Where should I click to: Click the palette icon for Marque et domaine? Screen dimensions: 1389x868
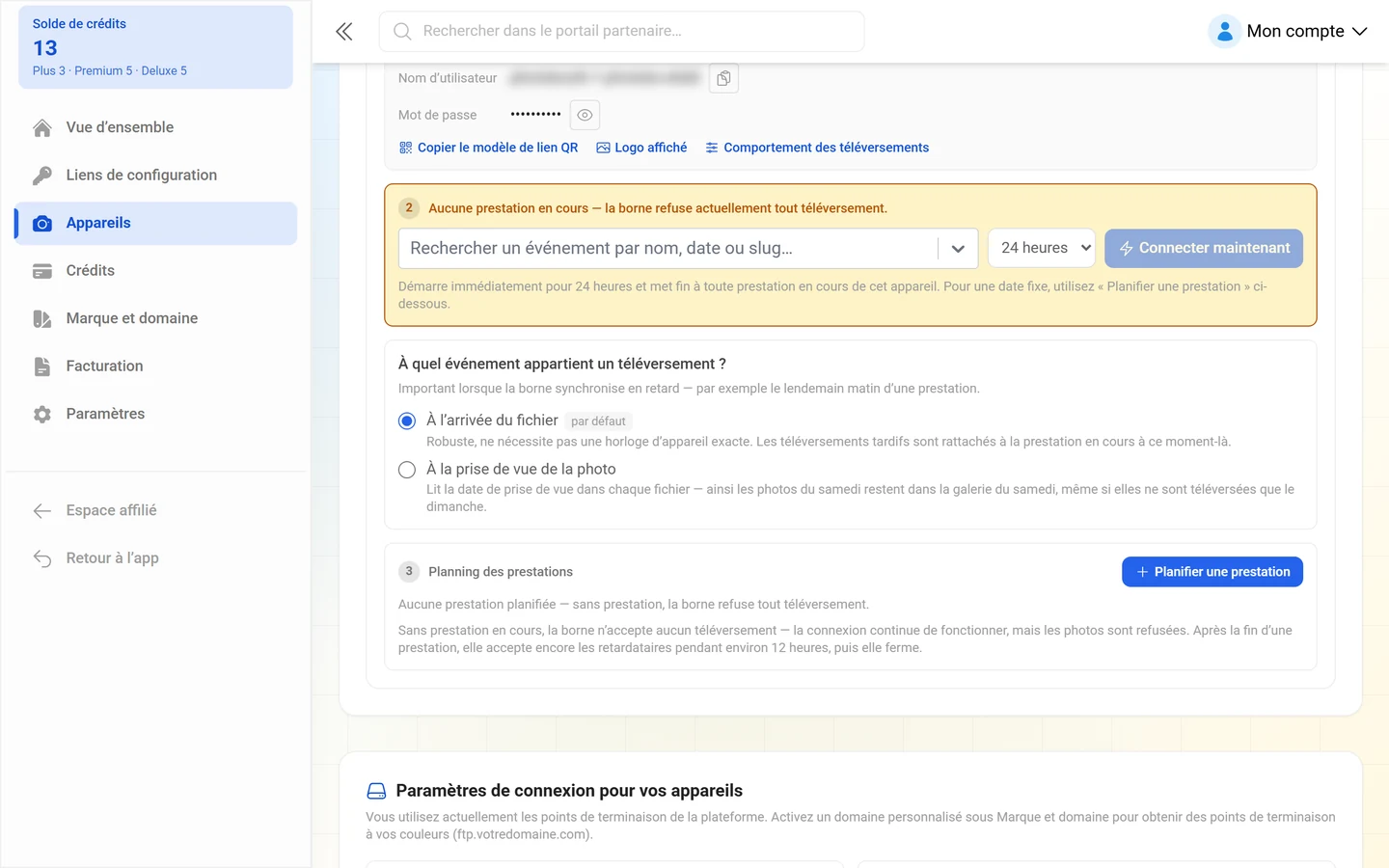pyautogui.click(x=42, y=319)
